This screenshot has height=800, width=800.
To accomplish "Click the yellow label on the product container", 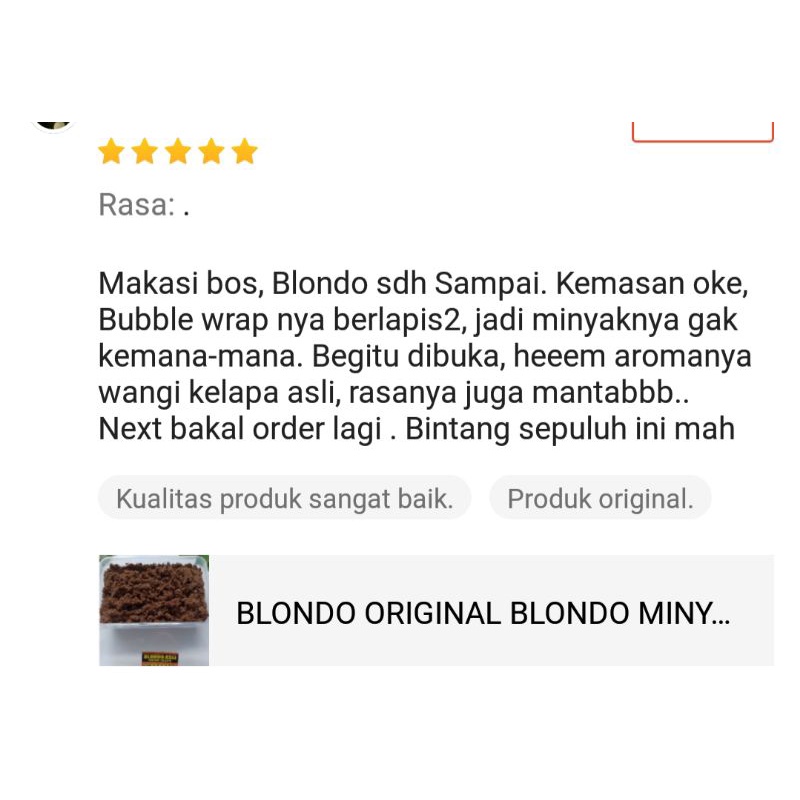I will point(159,658).
